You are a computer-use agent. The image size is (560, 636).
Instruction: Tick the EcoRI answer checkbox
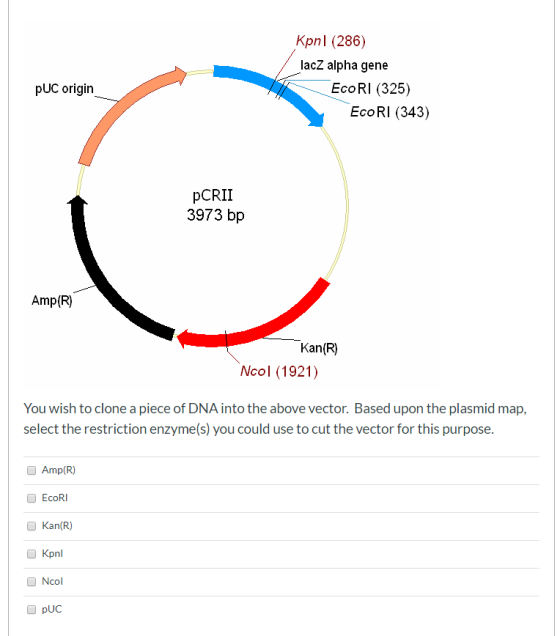(x=31, y=498)
